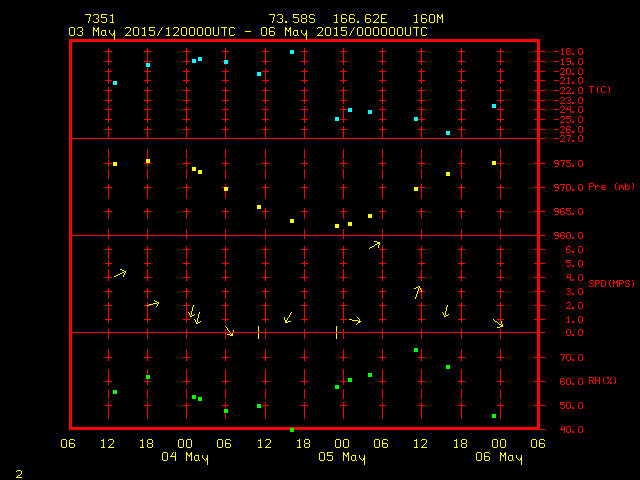Select the 73.58S latitude text

290,19
